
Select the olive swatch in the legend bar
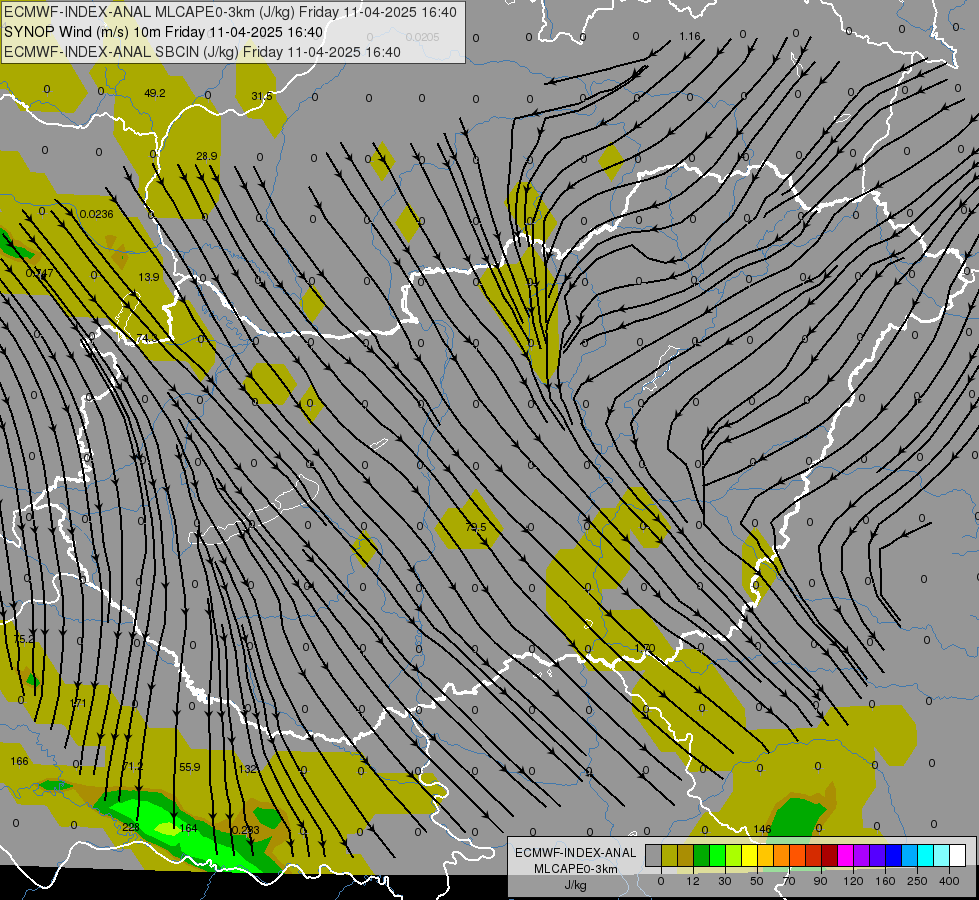(669, 855)
